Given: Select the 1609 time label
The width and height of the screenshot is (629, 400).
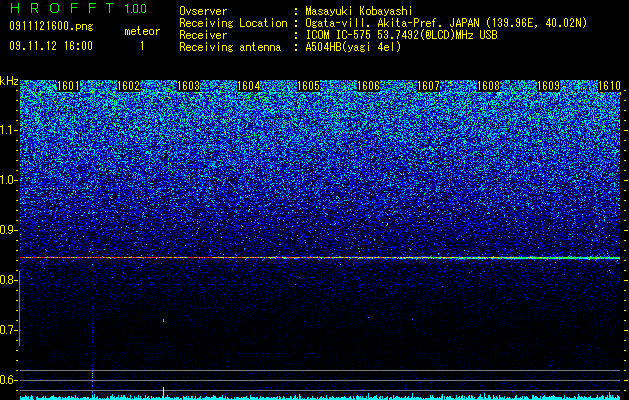Looking at the screenshot, I should (x=548, y=86).
